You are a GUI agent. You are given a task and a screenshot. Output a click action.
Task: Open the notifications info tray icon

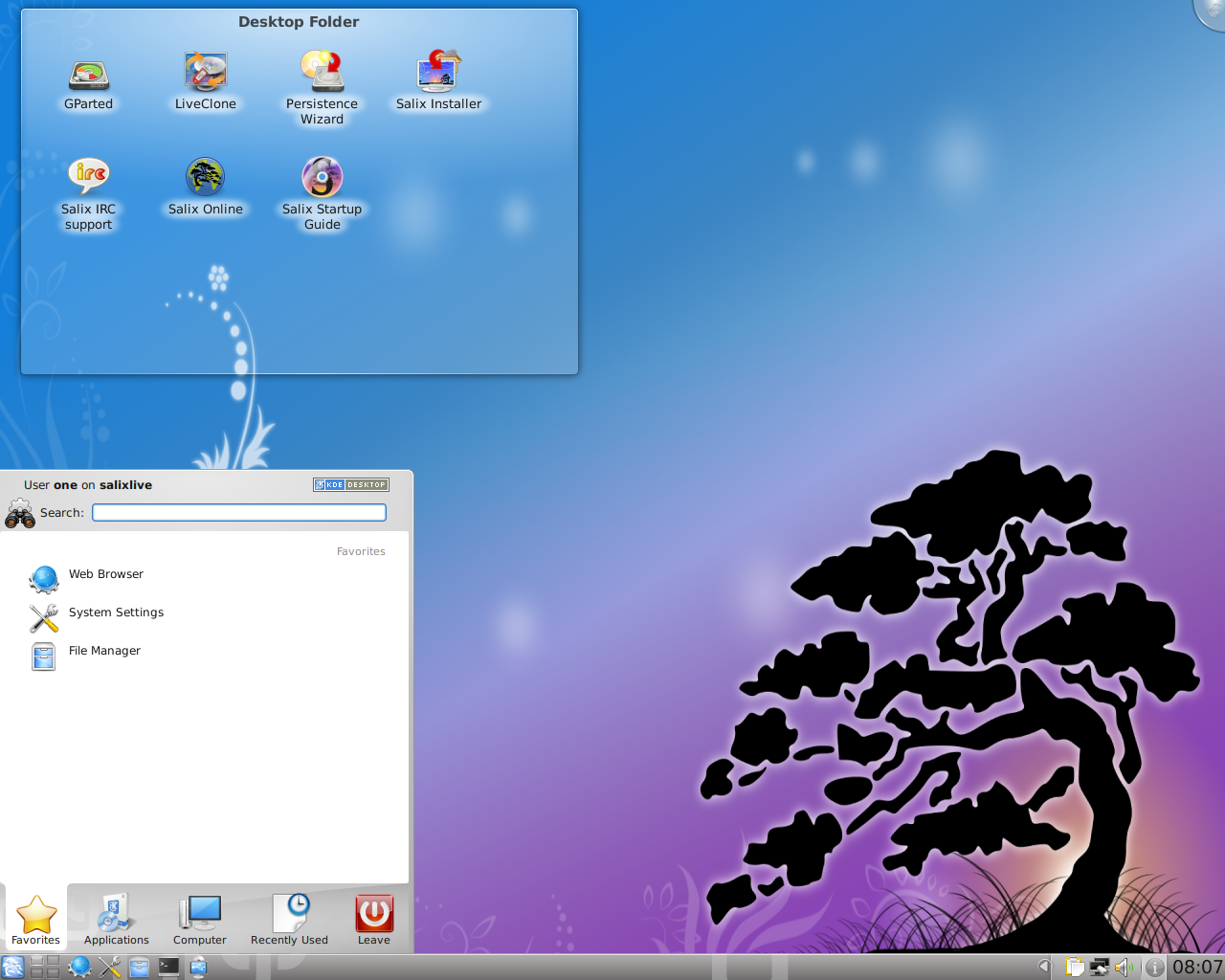click(x=1155, y=968)
